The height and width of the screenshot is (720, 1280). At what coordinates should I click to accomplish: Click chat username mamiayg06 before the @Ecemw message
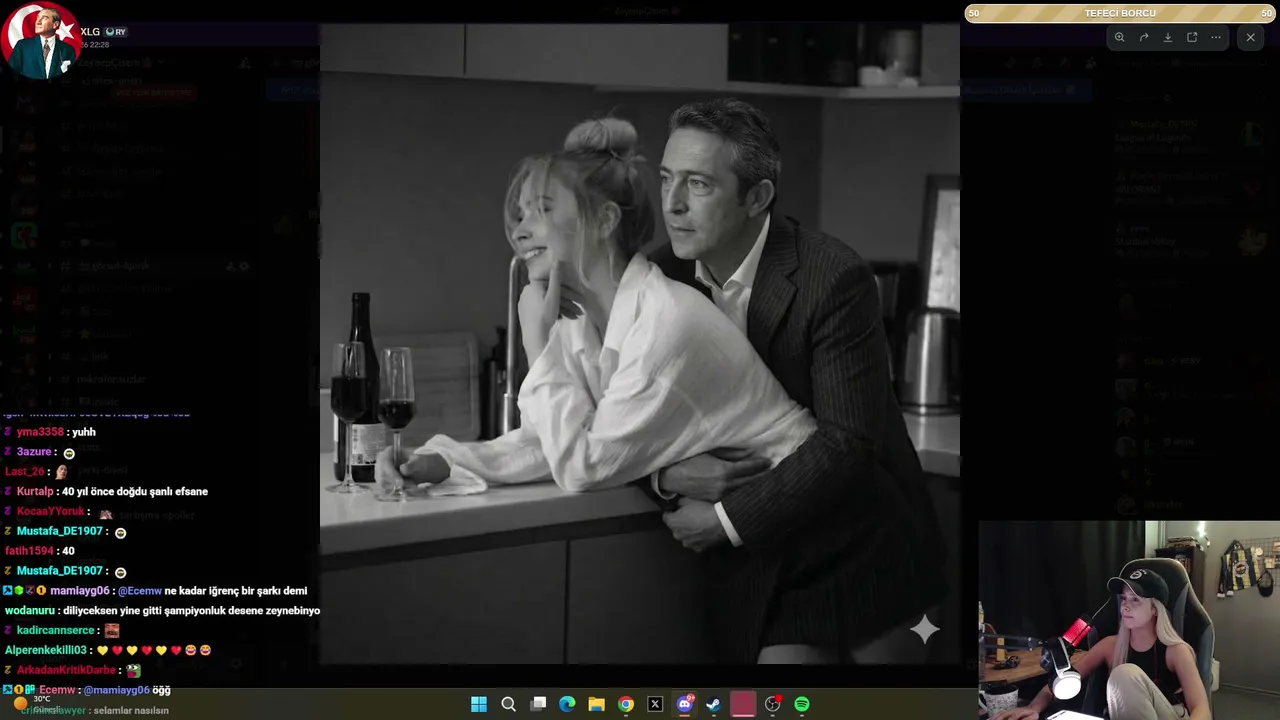pos(79,591)
